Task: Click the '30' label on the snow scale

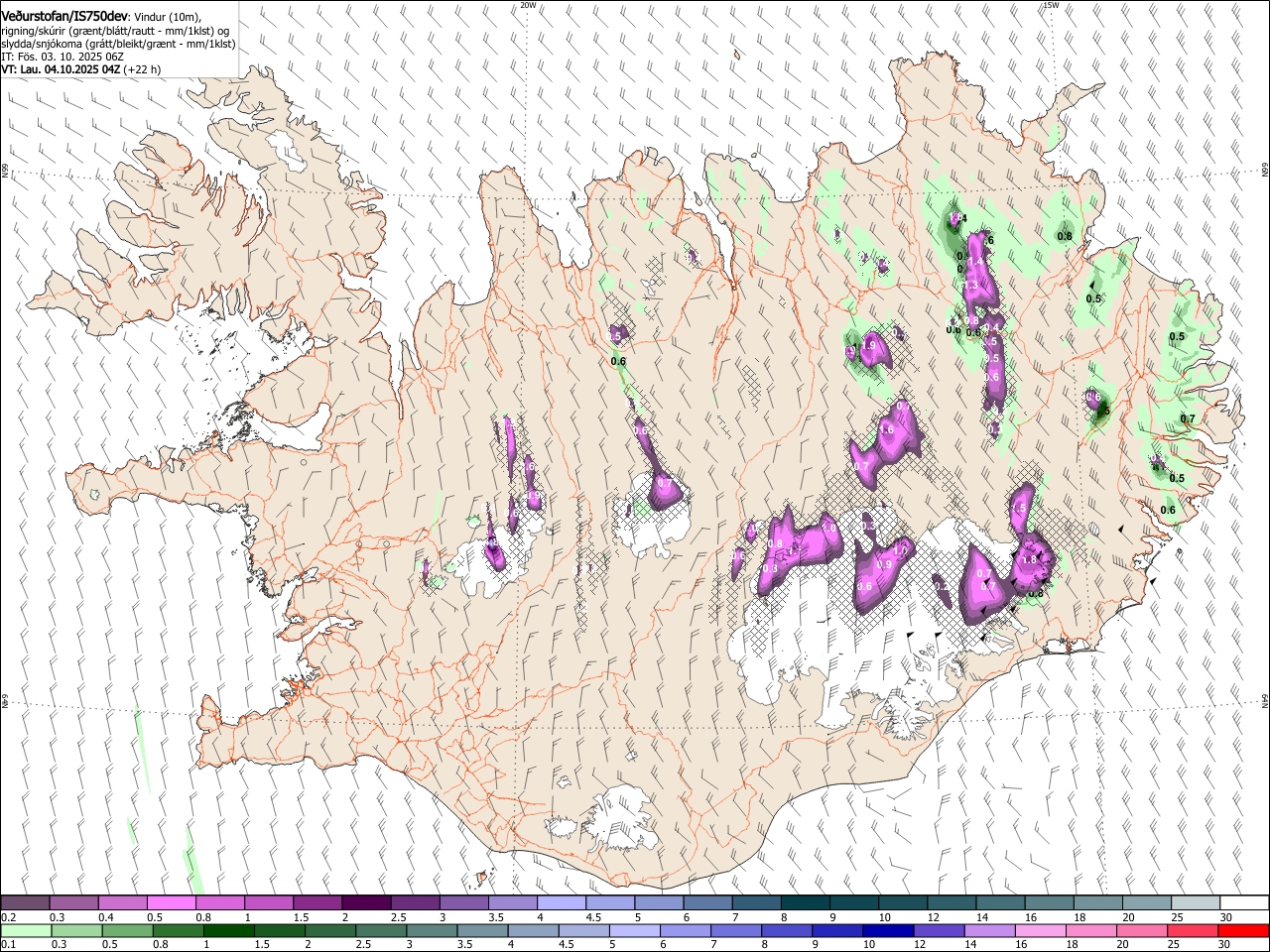Action: click(x=1224, y=917)
